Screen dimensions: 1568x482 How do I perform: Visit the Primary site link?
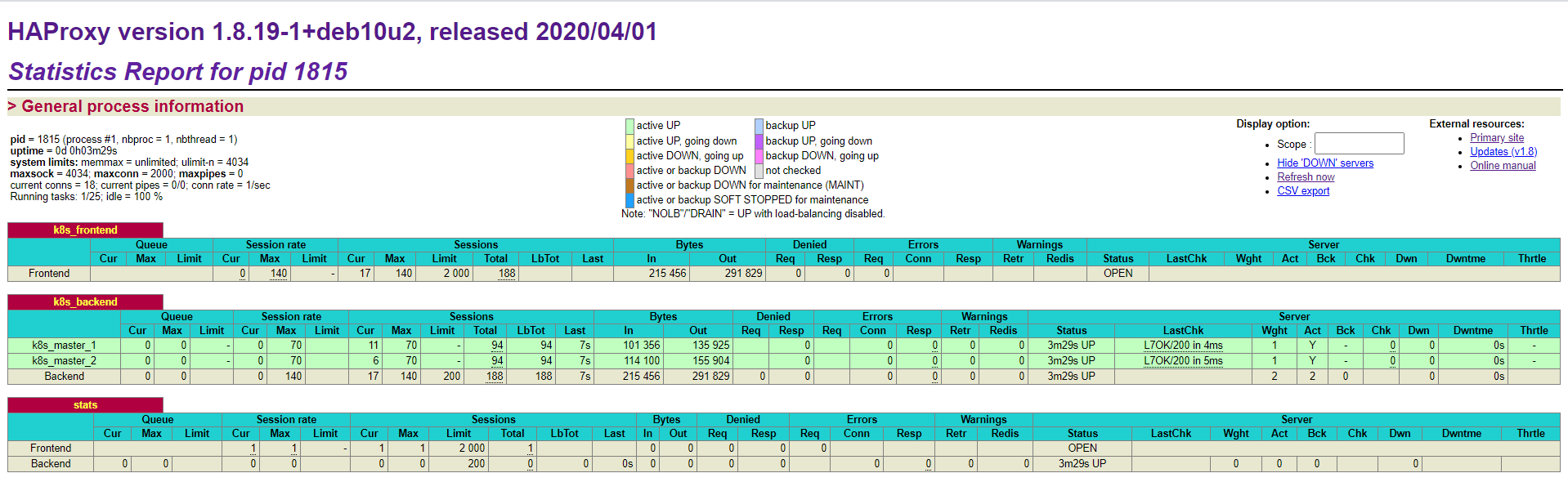(x=1497, y=138)
